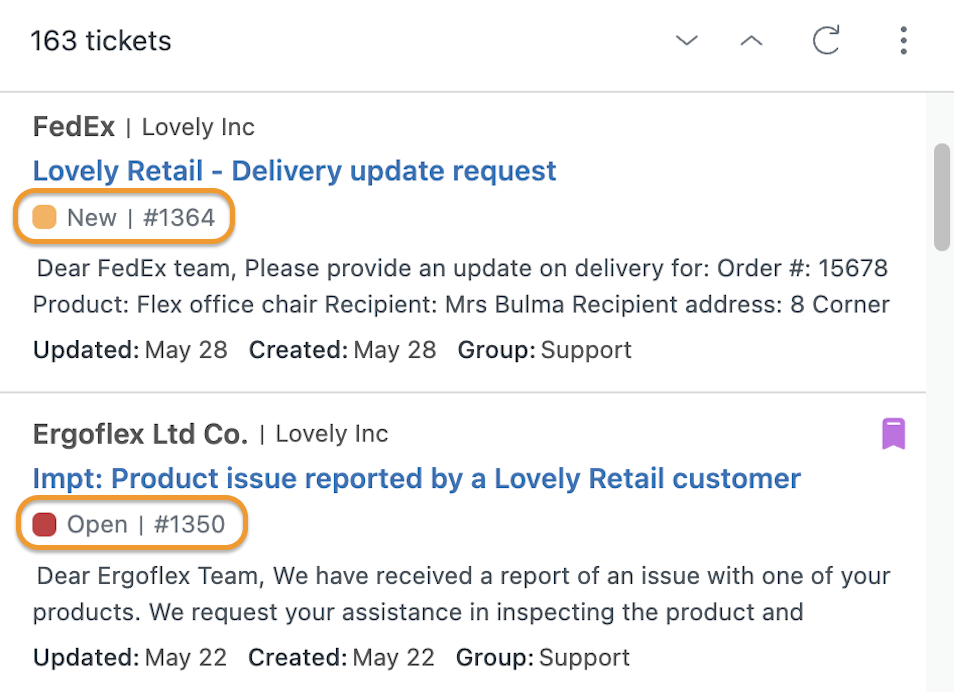Click Lovely Inc next to FedEx
The width and height of the screenshot is (954, 692).
point(198,127)
